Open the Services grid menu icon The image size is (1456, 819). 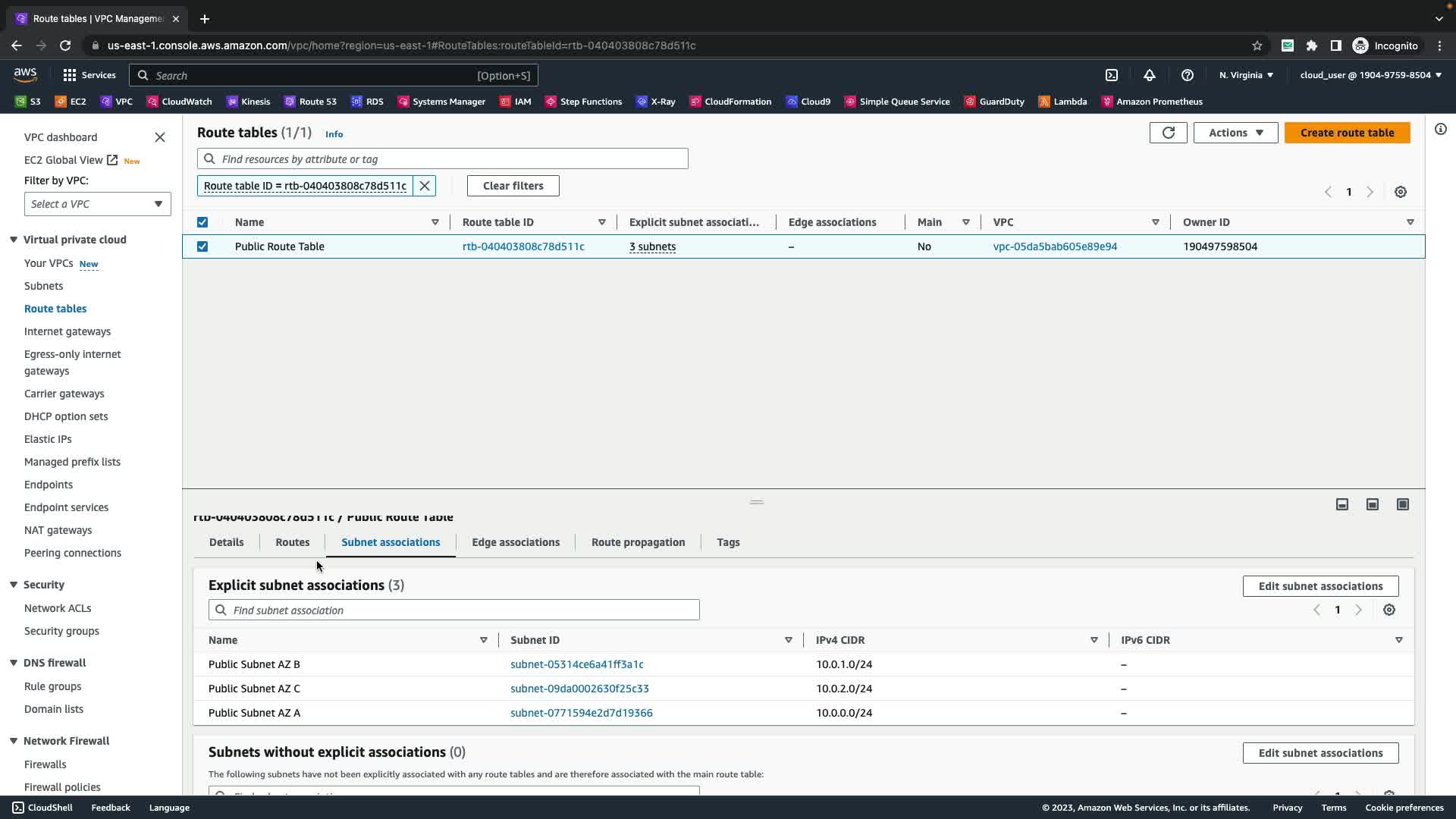pos(70,75)
